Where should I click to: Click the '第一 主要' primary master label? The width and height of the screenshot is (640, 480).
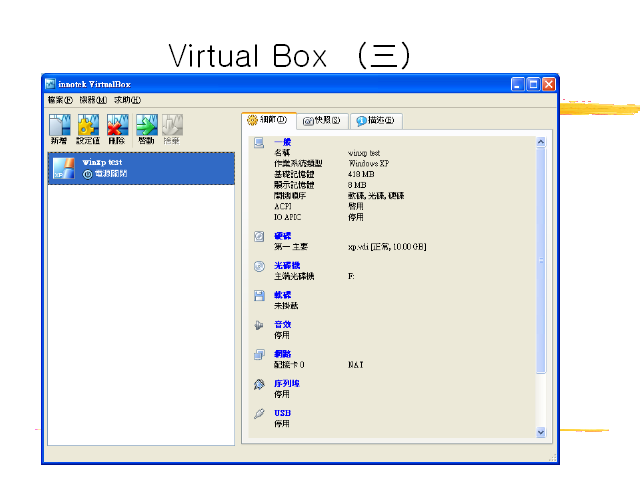(x=291, y=247)
